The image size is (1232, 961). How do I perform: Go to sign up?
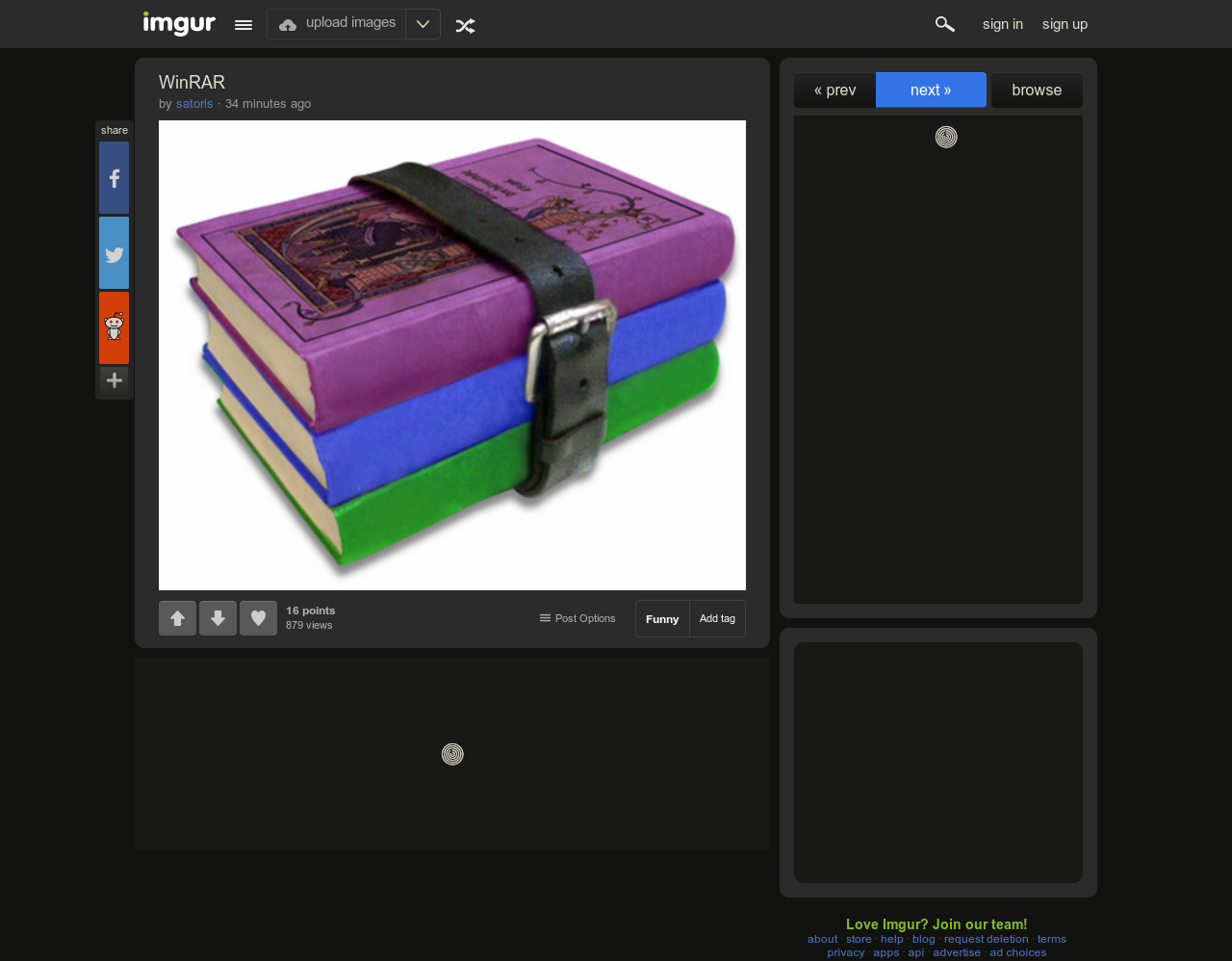pos(1065,24)
